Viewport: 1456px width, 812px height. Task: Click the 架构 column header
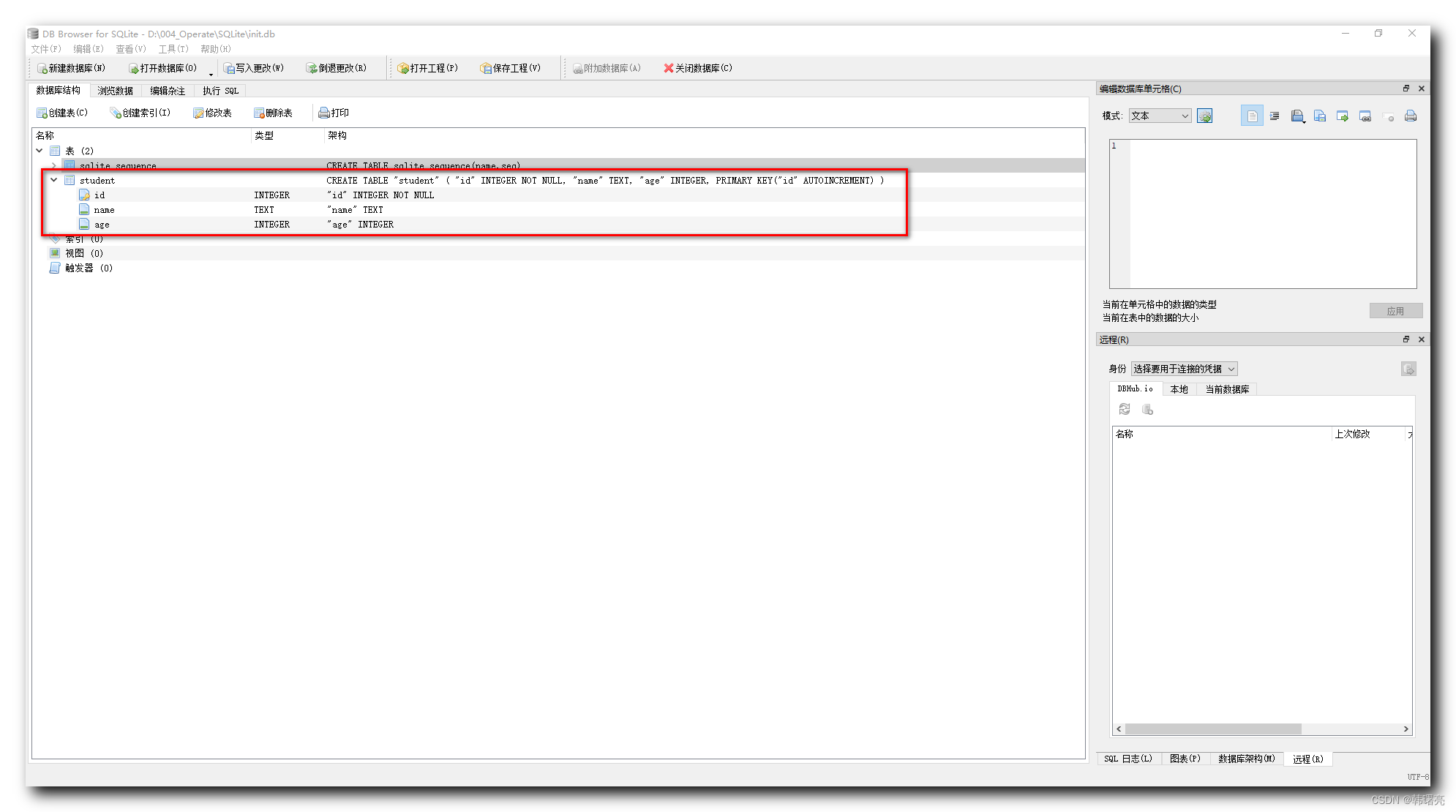point(705,135)
